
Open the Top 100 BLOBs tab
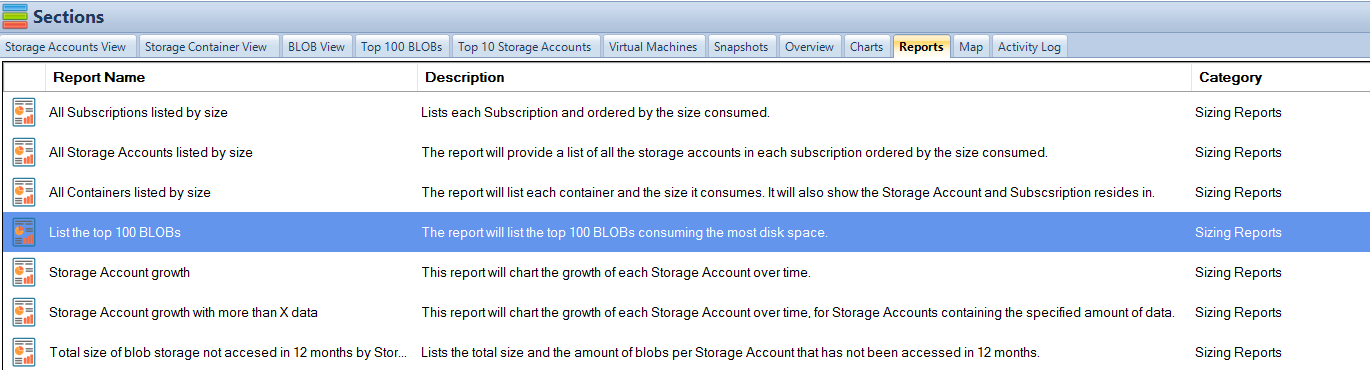pyautogui.click(x=401, y=46)
